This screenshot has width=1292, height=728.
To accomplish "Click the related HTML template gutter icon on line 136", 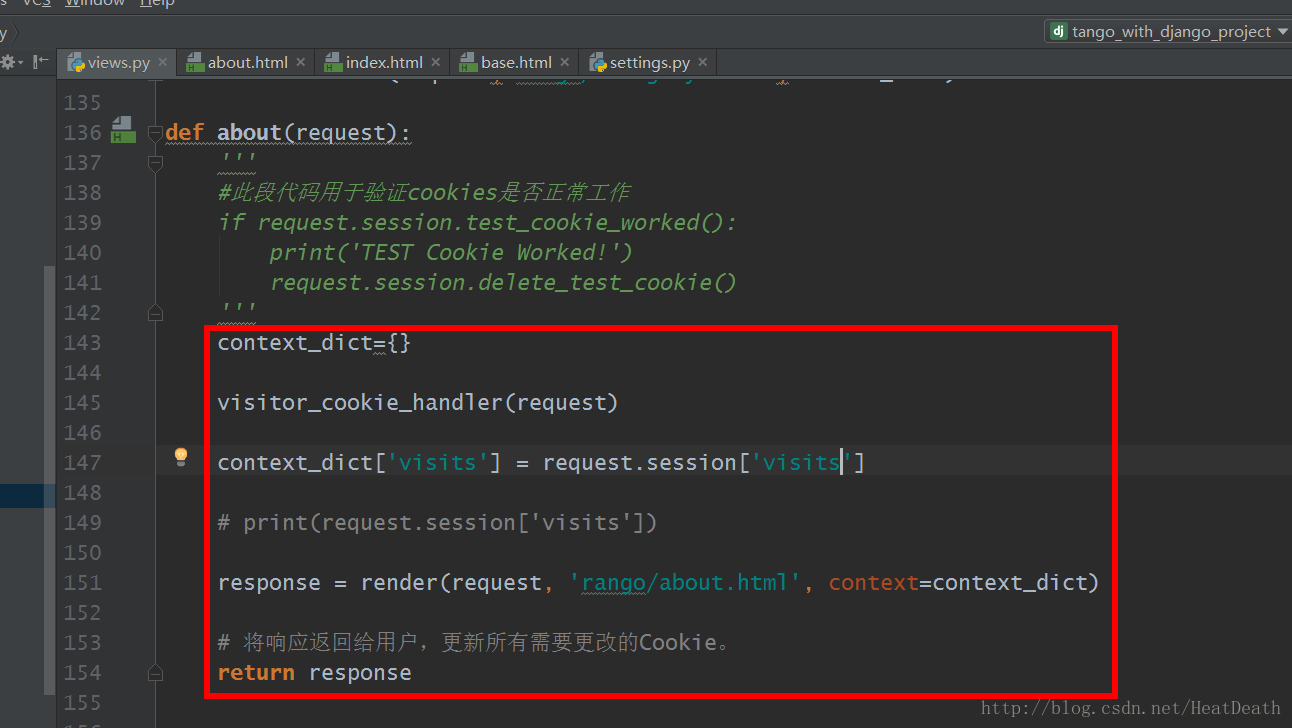I will (122, 130).
